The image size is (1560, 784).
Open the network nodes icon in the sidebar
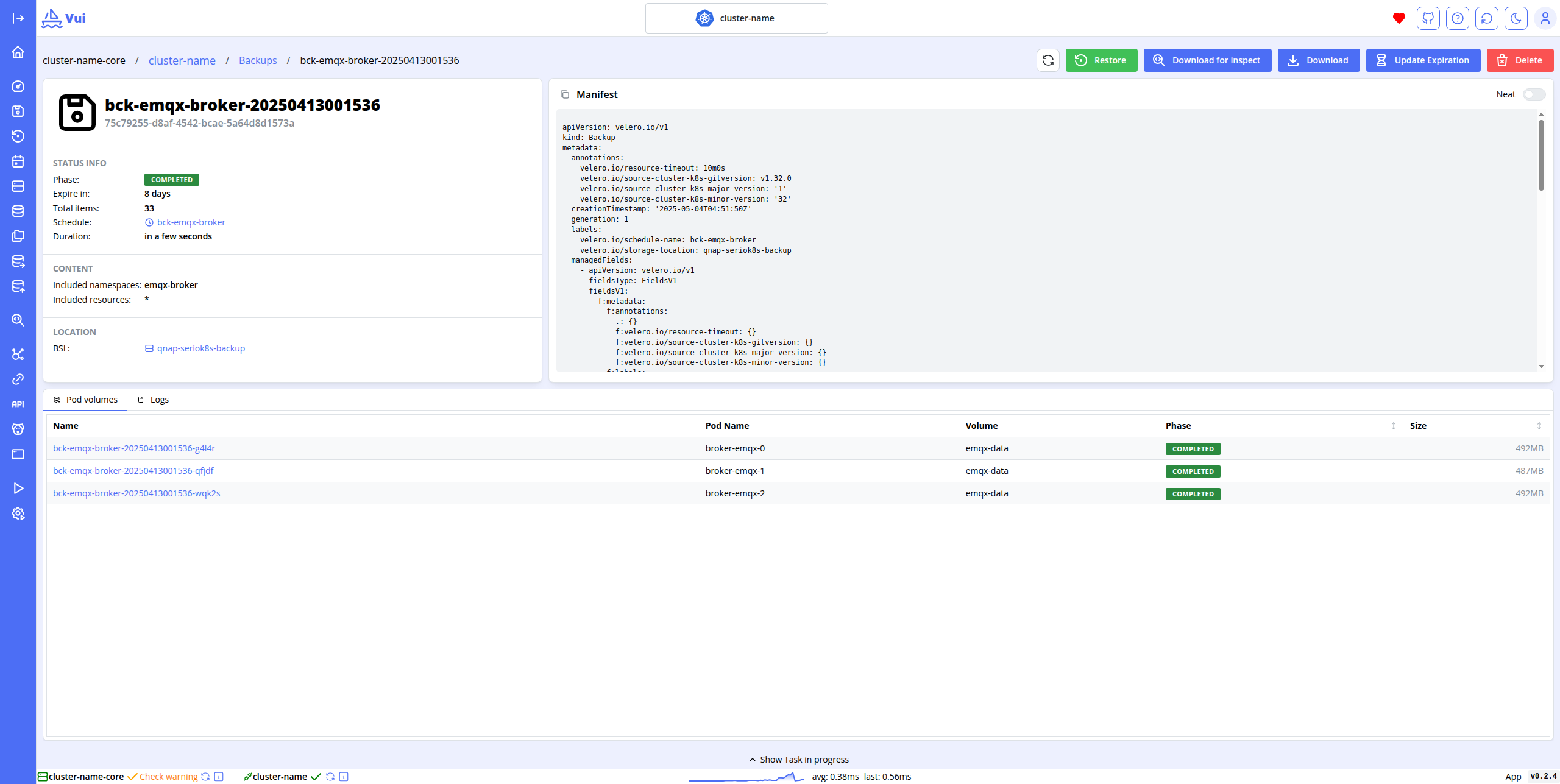click(x=18, y=354)
